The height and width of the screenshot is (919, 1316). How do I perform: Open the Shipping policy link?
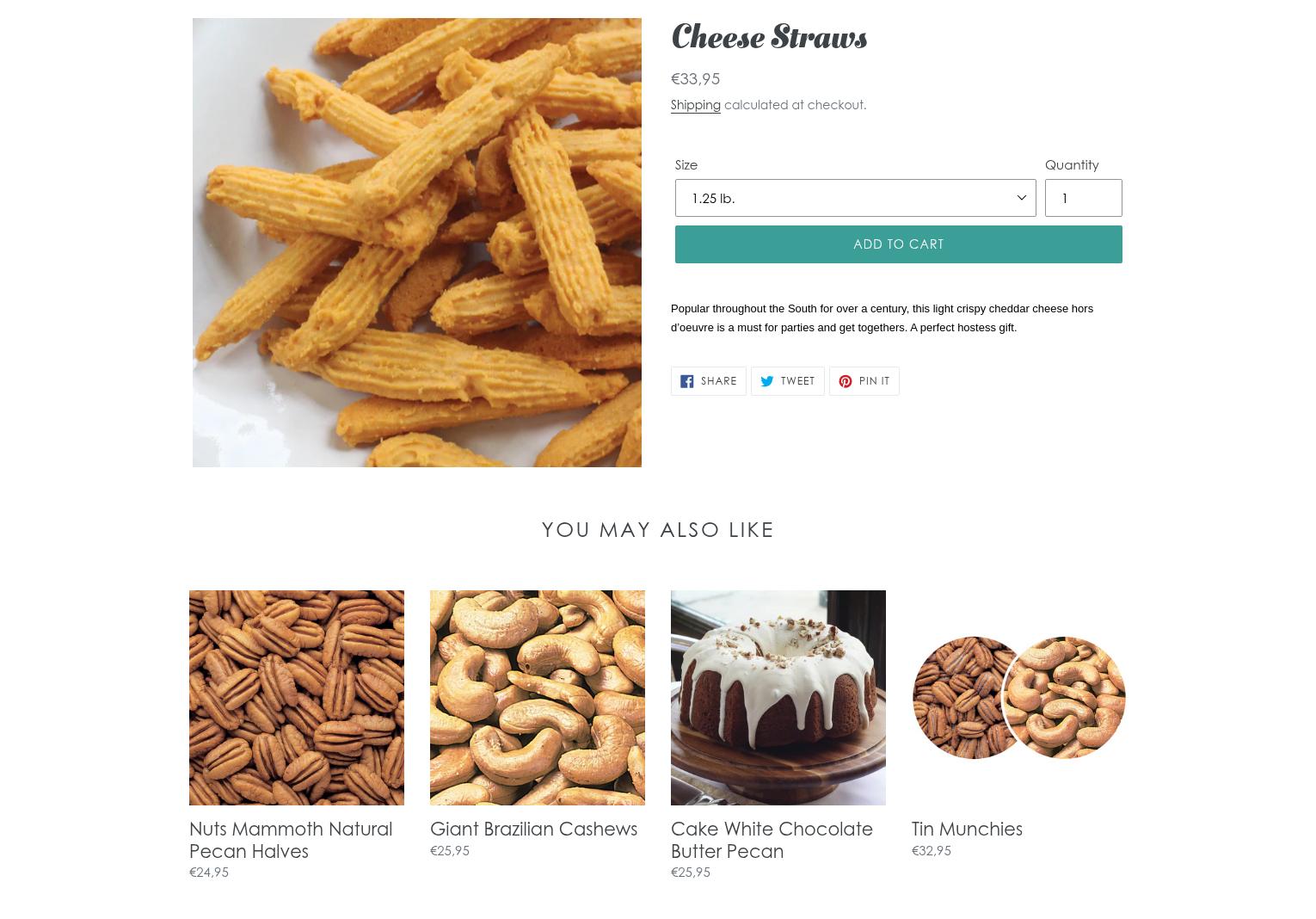pos(695,105)
